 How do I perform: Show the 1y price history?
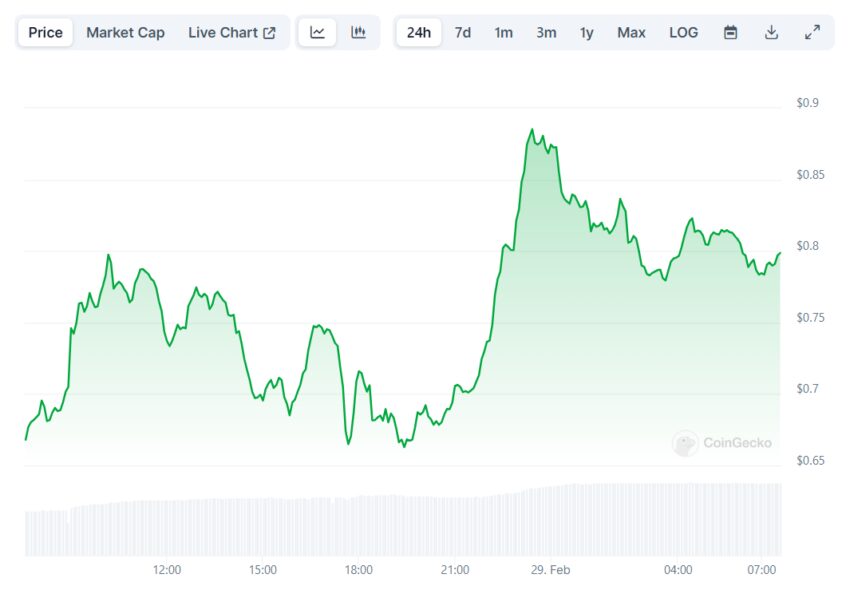pos(587,33)
